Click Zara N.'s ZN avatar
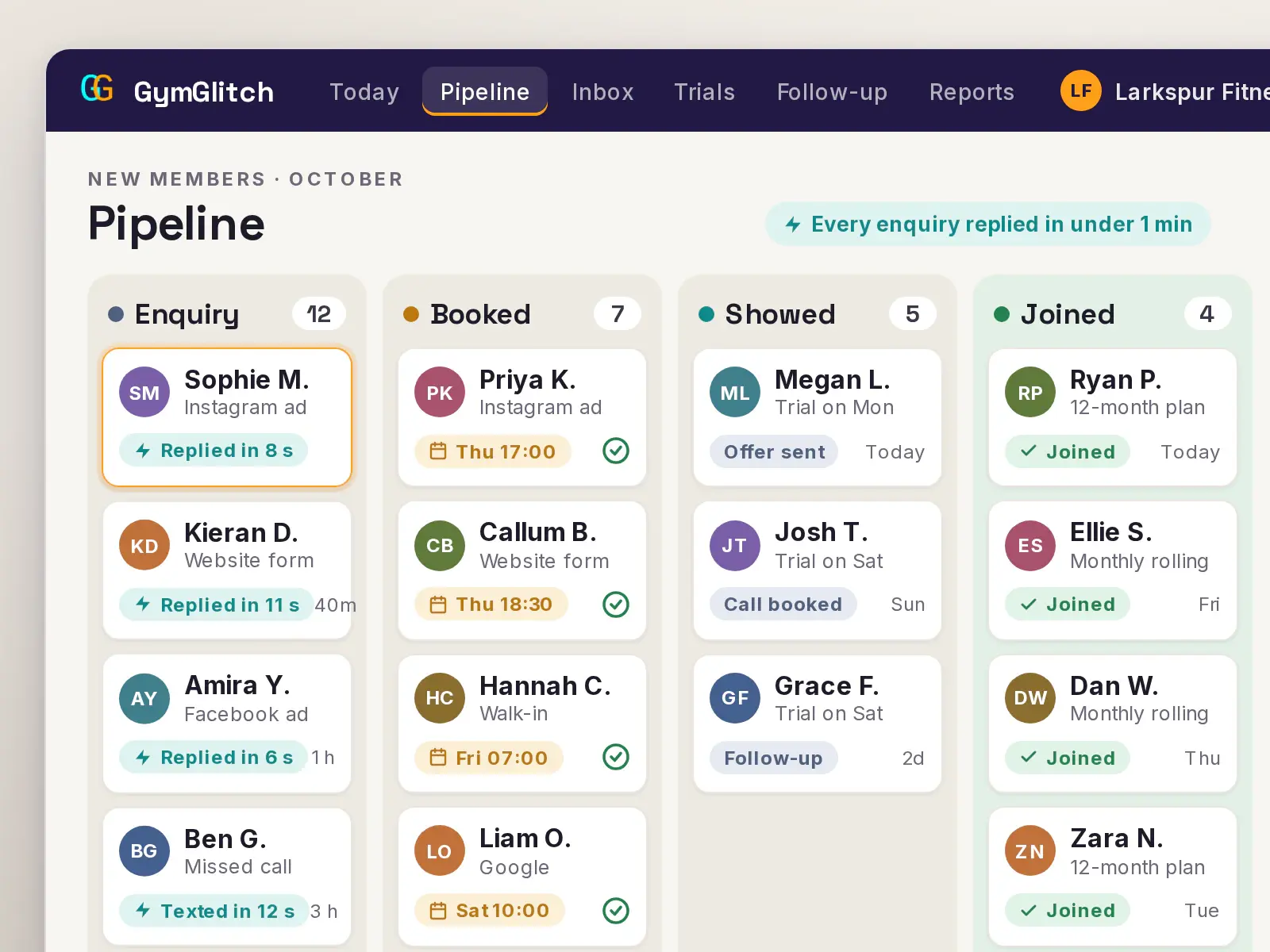 coord(1030,851)
